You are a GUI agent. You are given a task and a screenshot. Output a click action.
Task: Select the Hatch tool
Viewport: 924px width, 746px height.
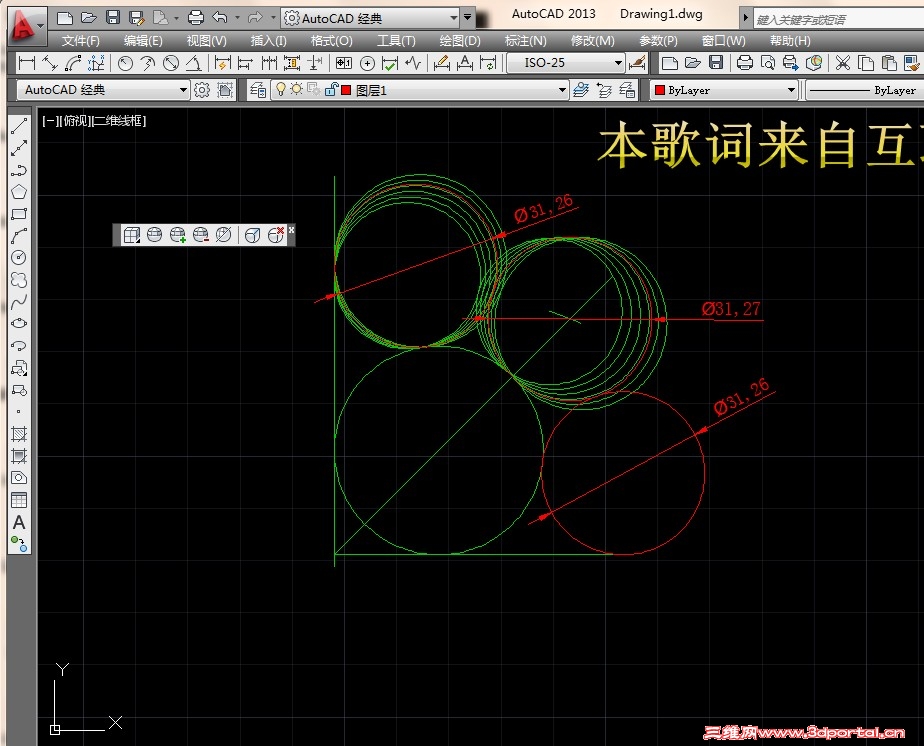point(19,434)
